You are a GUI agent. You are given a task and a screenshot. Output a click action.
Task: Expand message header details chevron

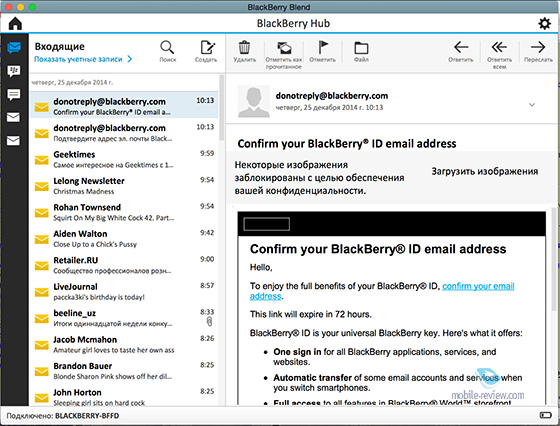(532, 105)
